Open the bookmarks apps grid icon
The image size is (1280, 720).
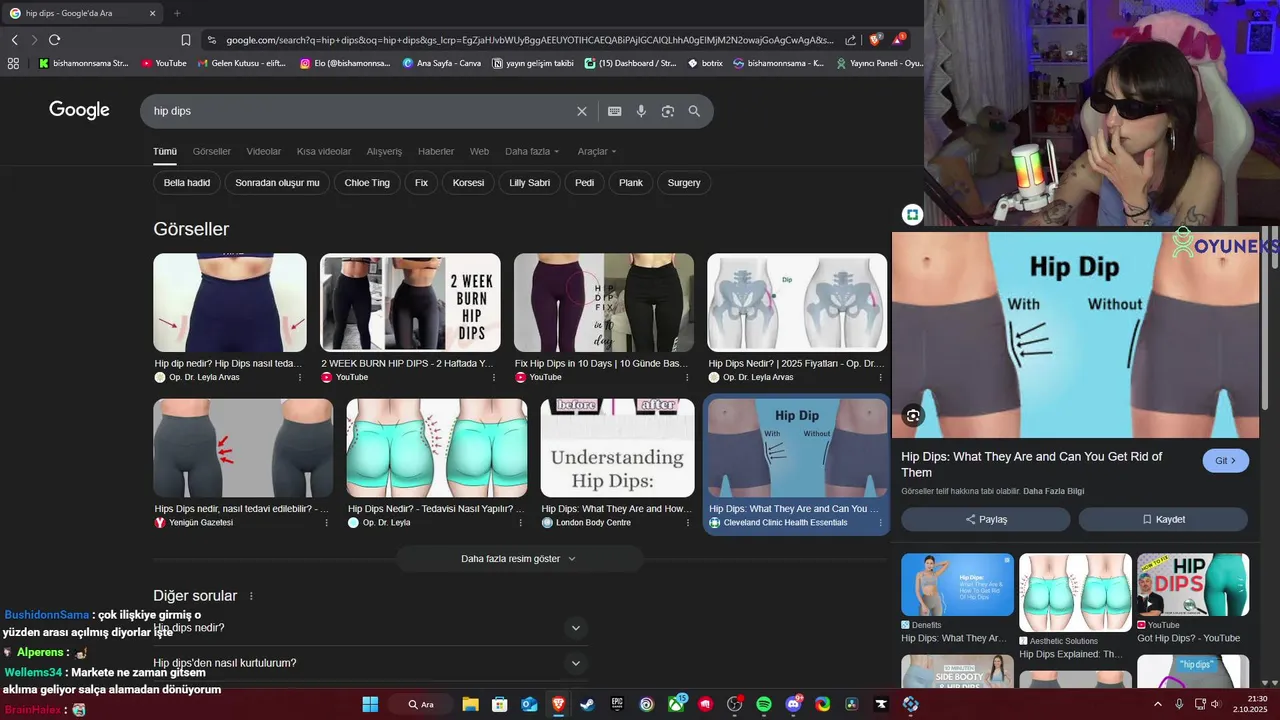13,63
